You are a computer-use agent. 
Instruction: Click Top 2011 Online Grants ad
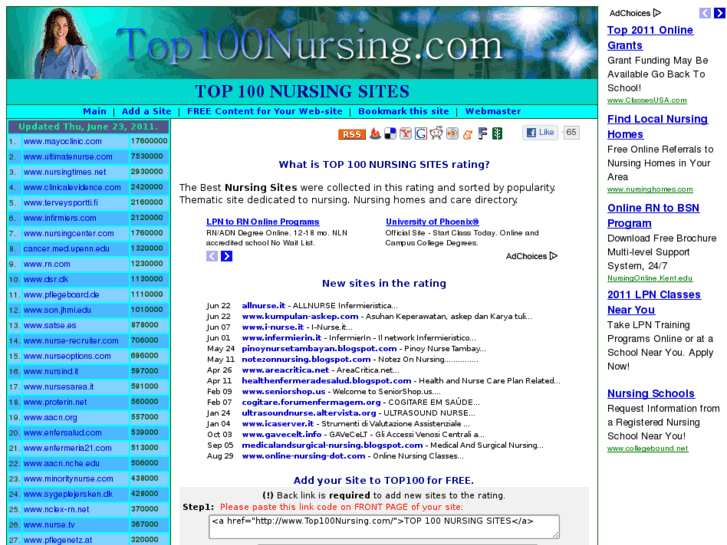[x=650, y=38]
